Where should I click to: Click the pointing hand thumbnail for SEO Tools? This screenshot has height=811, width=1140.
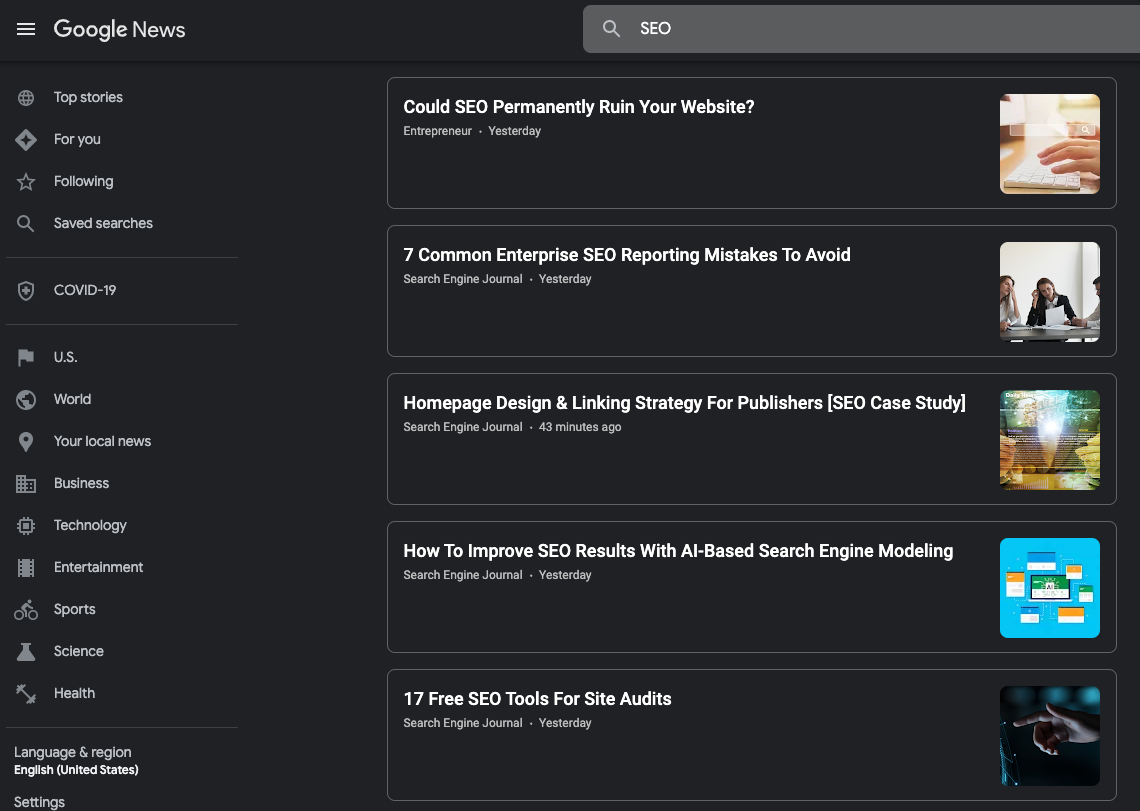pos(1050,736)
